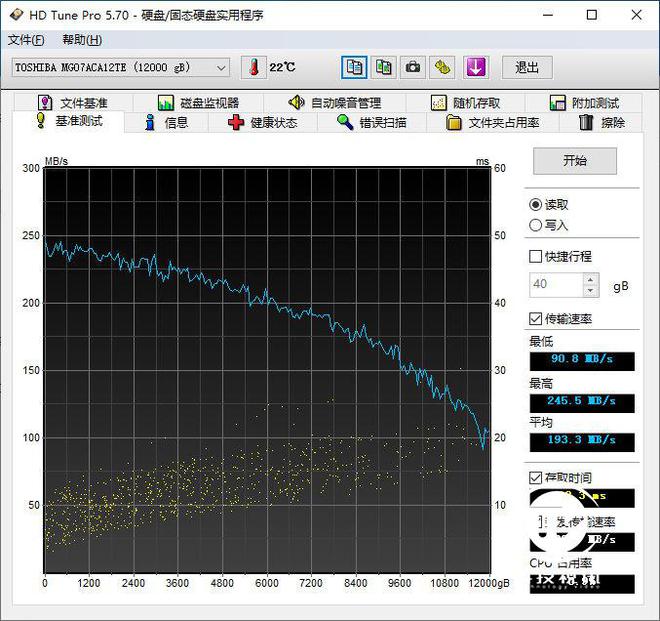This screenshot has height=621, width=660.
Task: Copy text results to clipboard
Action: pyautogui.click(x=354, y=67)
